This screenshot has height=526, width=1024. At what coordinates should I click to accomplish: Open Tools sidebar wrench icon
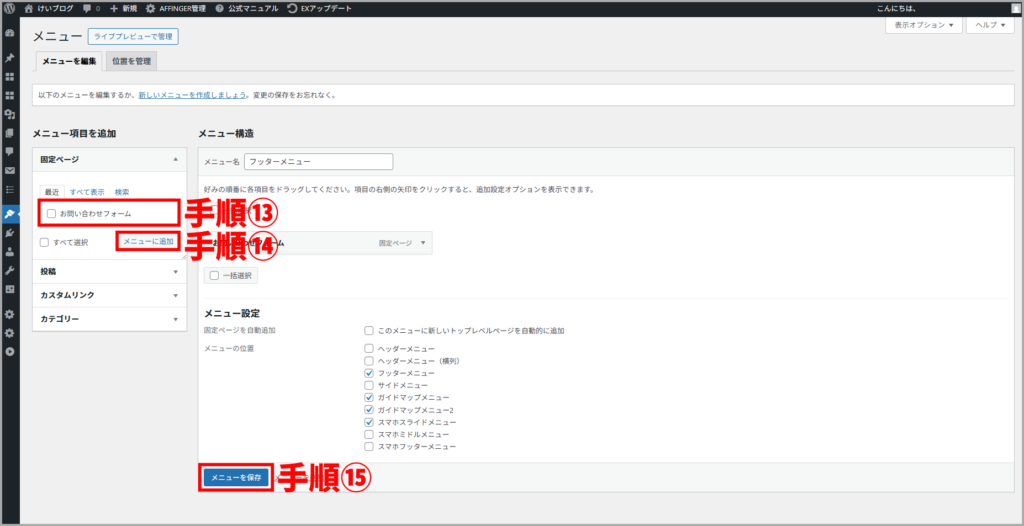click(10, 271)
